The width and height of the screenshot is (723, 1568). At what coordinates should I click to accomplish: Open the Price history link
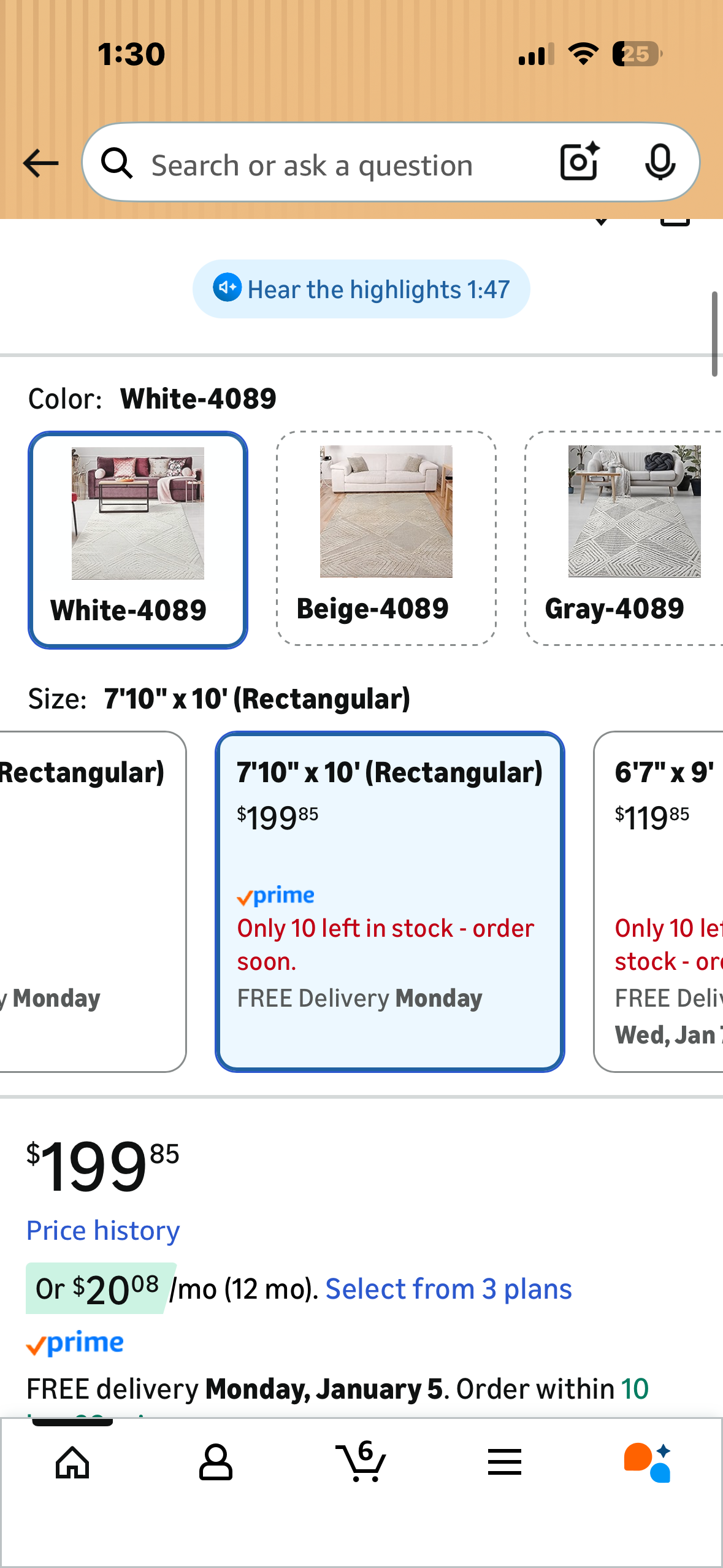103,1231
